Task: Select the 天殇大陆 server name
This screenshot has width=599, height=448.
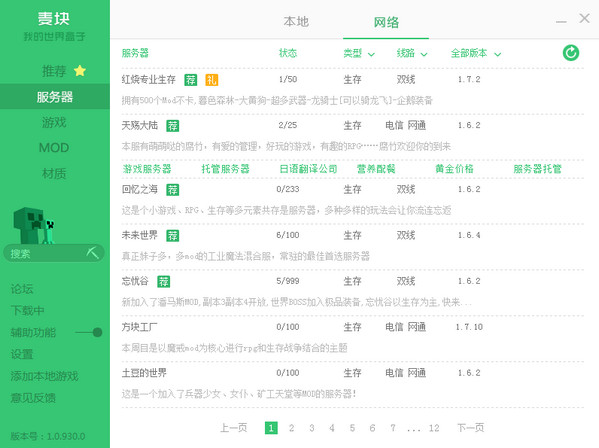Action: [140, 125]
